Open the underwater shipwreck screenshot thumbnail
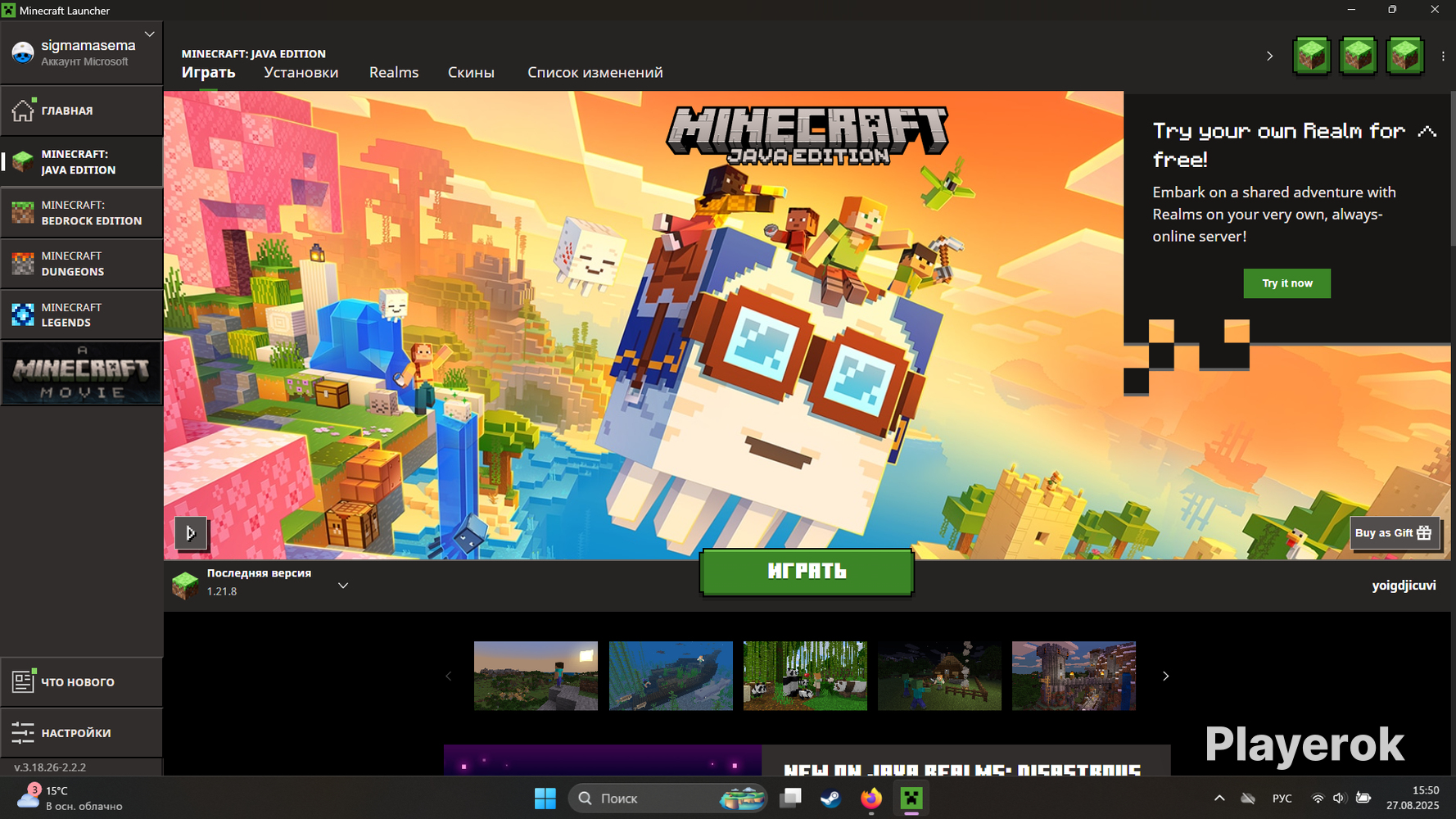 pos(671,676)
